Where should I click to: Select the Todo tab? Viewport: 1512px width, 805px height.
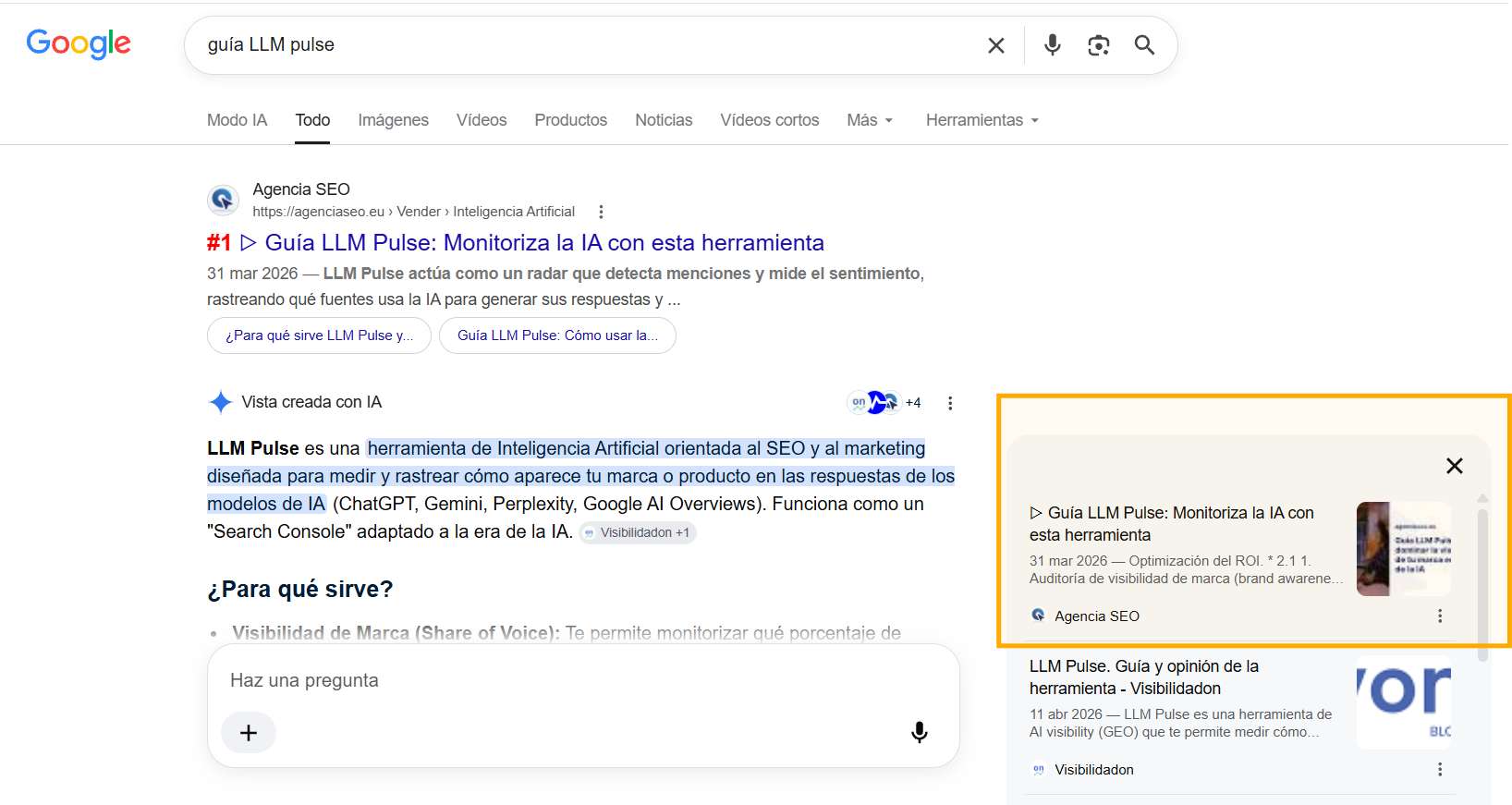pos(312,120)
